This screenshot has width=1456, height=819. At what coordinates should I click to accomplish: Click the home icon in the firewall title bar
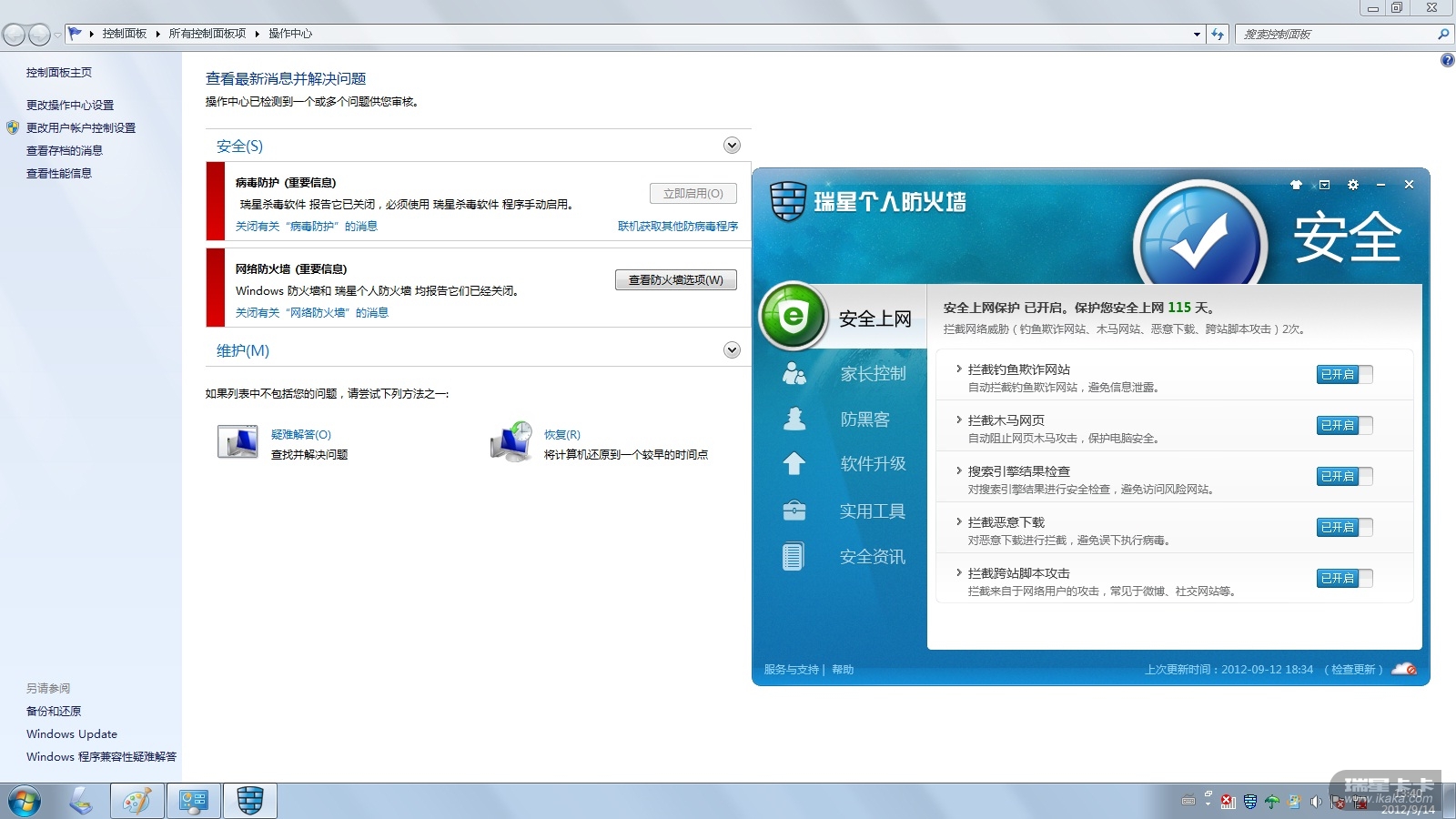(x=1296, y=185)
